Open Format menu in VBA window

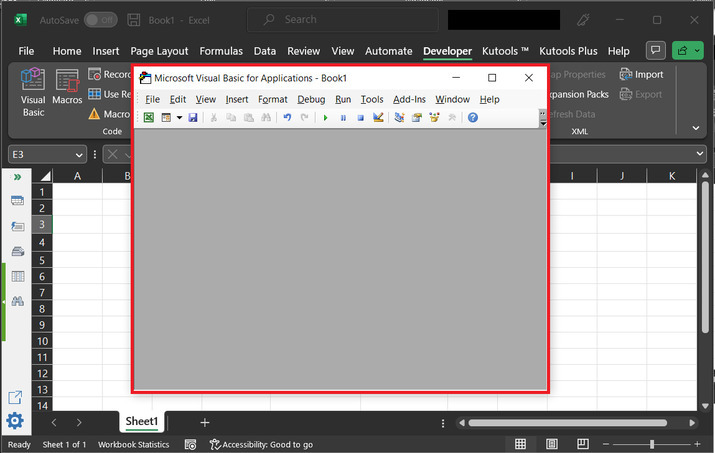pos(273,99)
